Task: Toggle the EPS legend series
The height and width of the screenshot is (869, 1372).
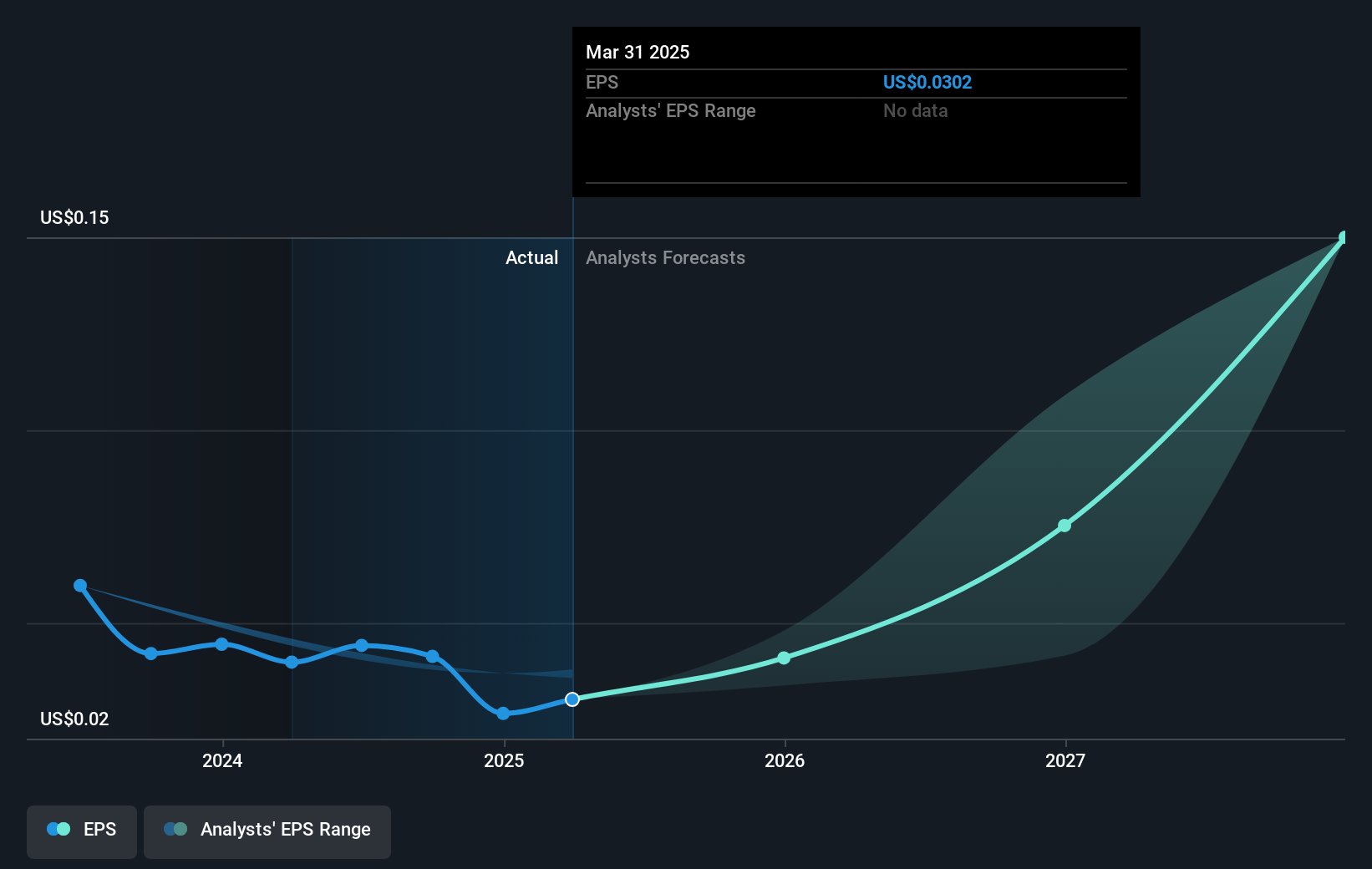Action: (x=82, y=831)
